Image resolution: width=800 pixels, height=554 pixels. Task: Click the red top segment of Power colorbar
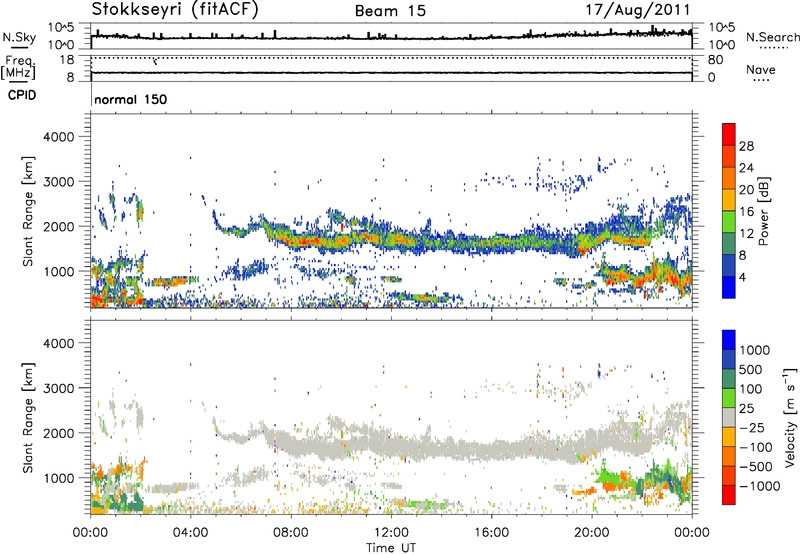(729, 134)
